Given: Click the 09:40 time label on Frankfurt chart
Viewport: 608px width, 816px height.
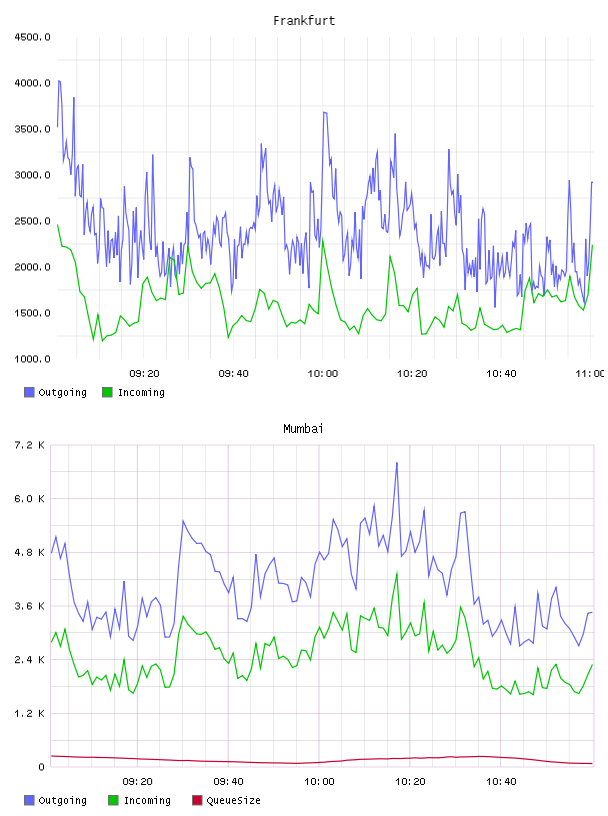Looking at the screenshot, I should [233, 374].
